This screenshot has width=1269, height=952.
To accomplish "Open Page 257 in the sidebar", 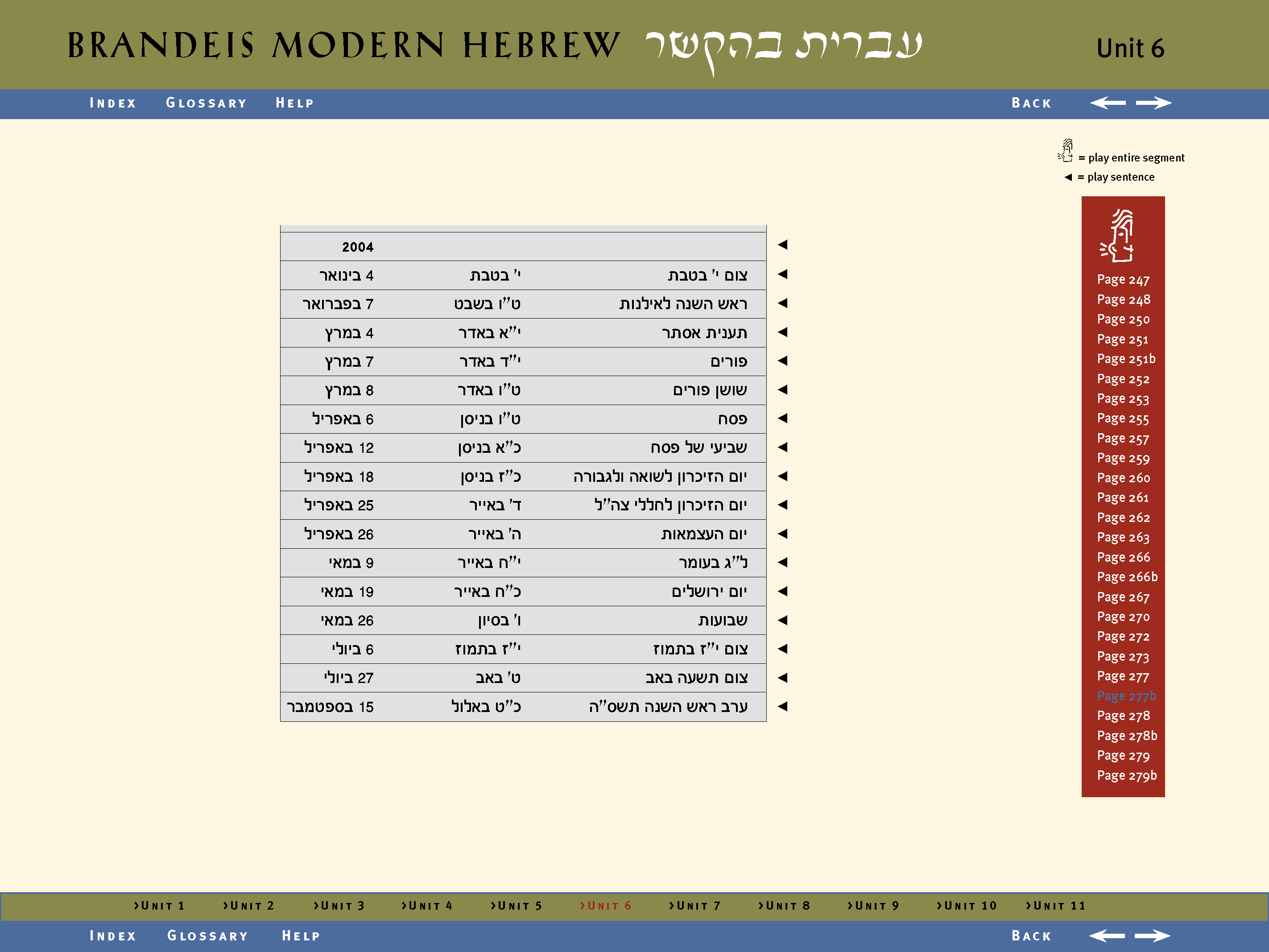I will coord(1123,439).
